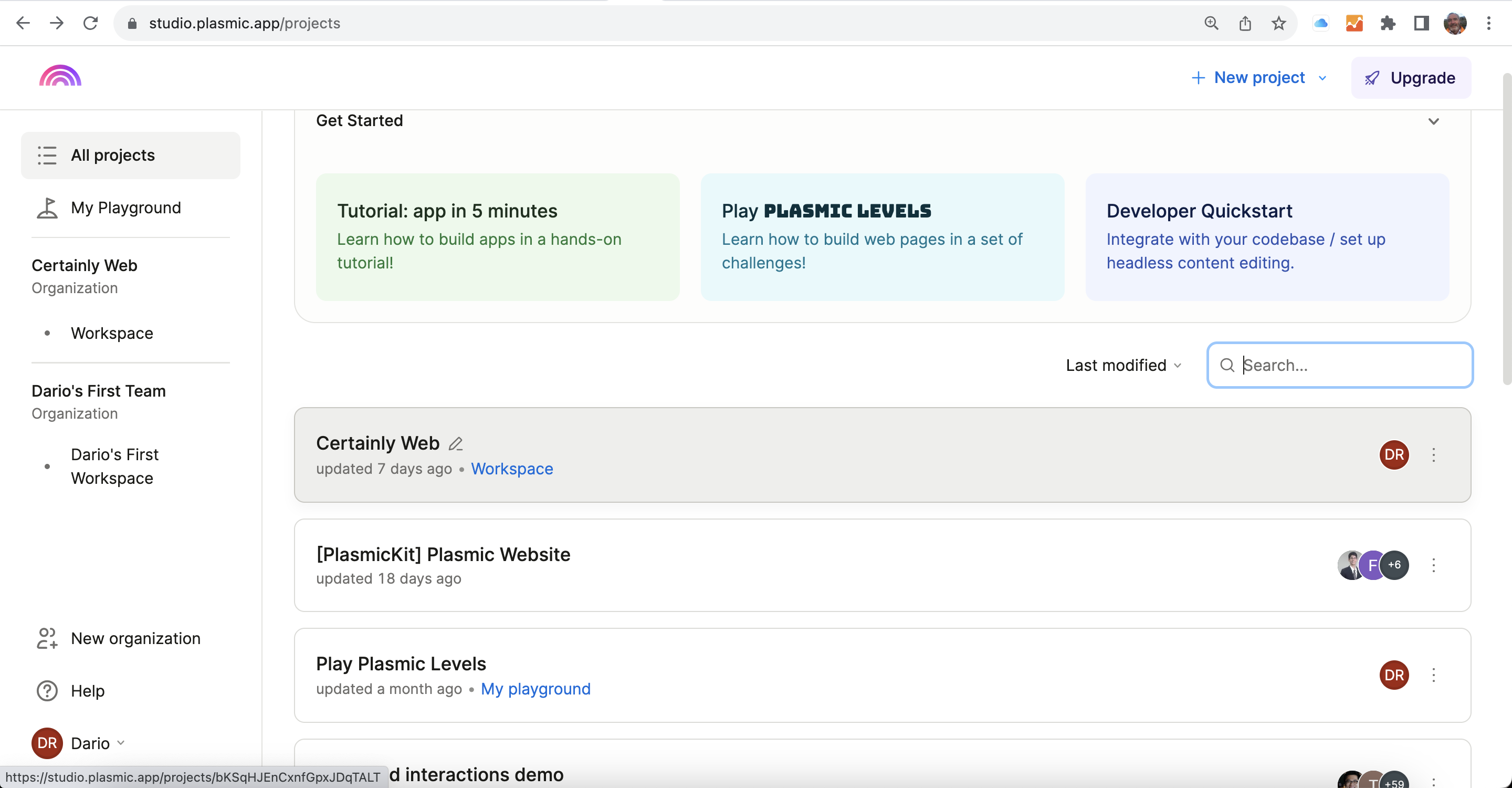
Task: Toggle the browser side panel icon
Action: coord(1421,24)
